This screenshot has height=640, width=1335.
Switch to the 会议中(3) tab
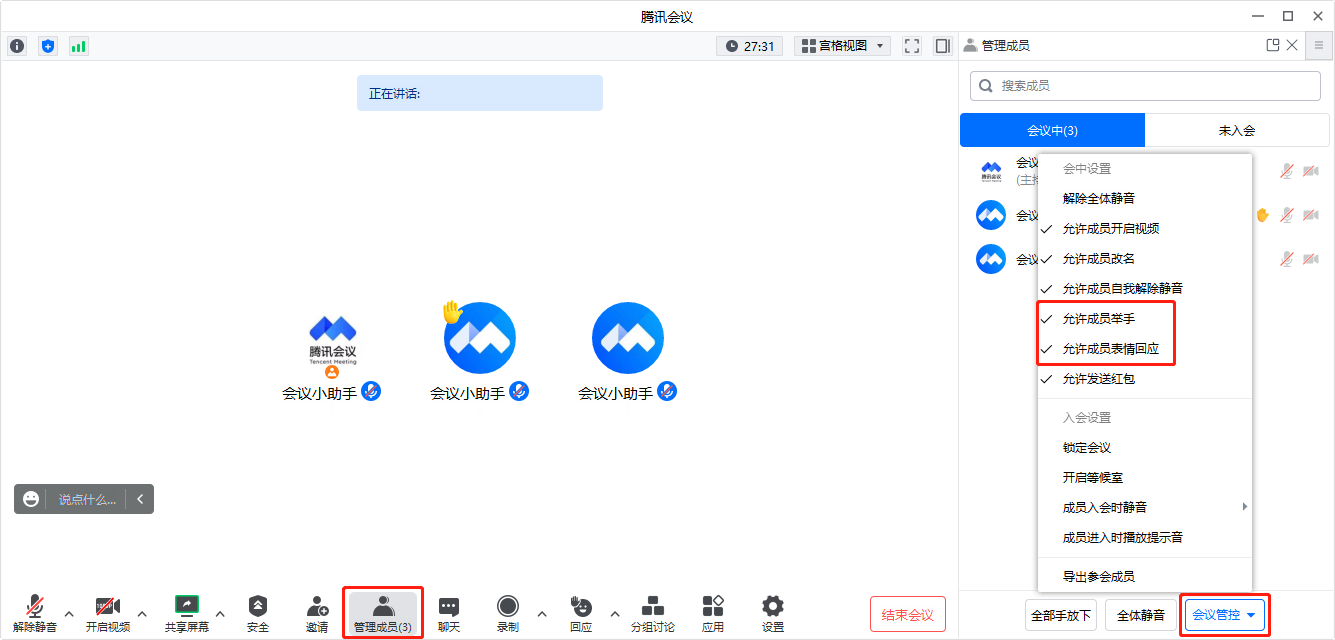[1052, 130]
